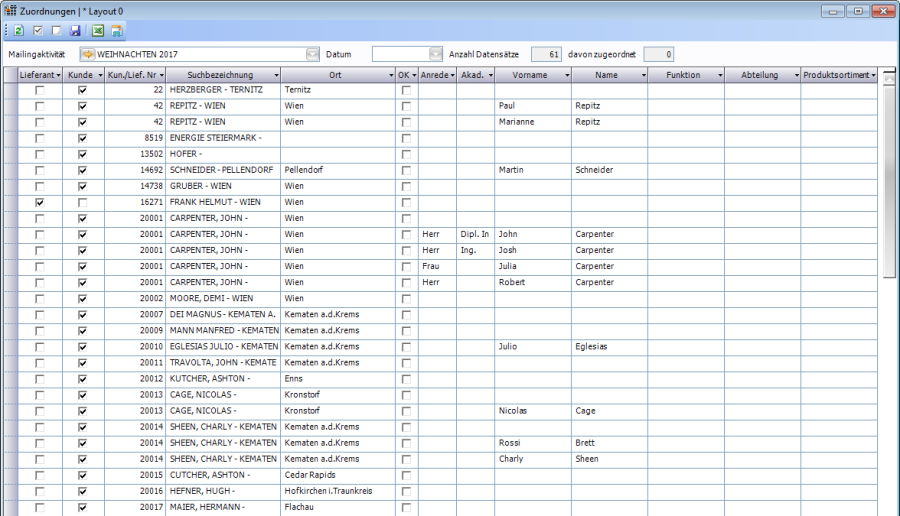The width and height of the screenshot is (900, 516).
Task: Click the layout icon right of Excel
Action: pyautogui.click(x=116, y=31)
